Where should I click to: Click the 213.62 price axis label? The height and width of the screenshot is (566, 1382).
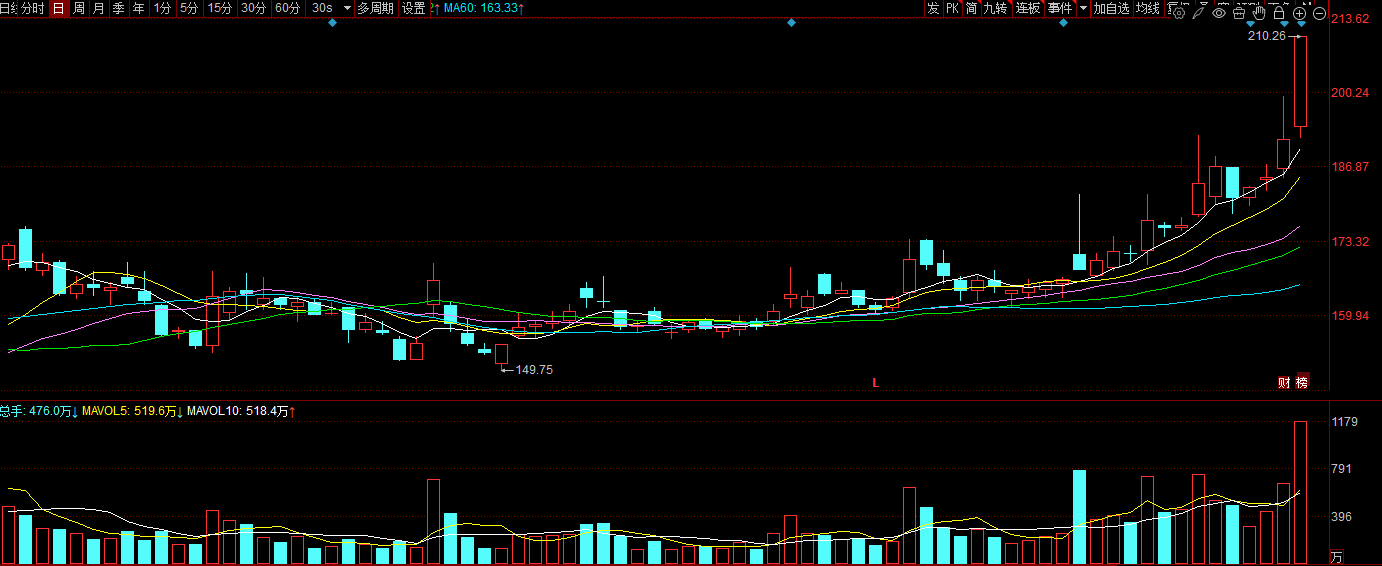1349,19
